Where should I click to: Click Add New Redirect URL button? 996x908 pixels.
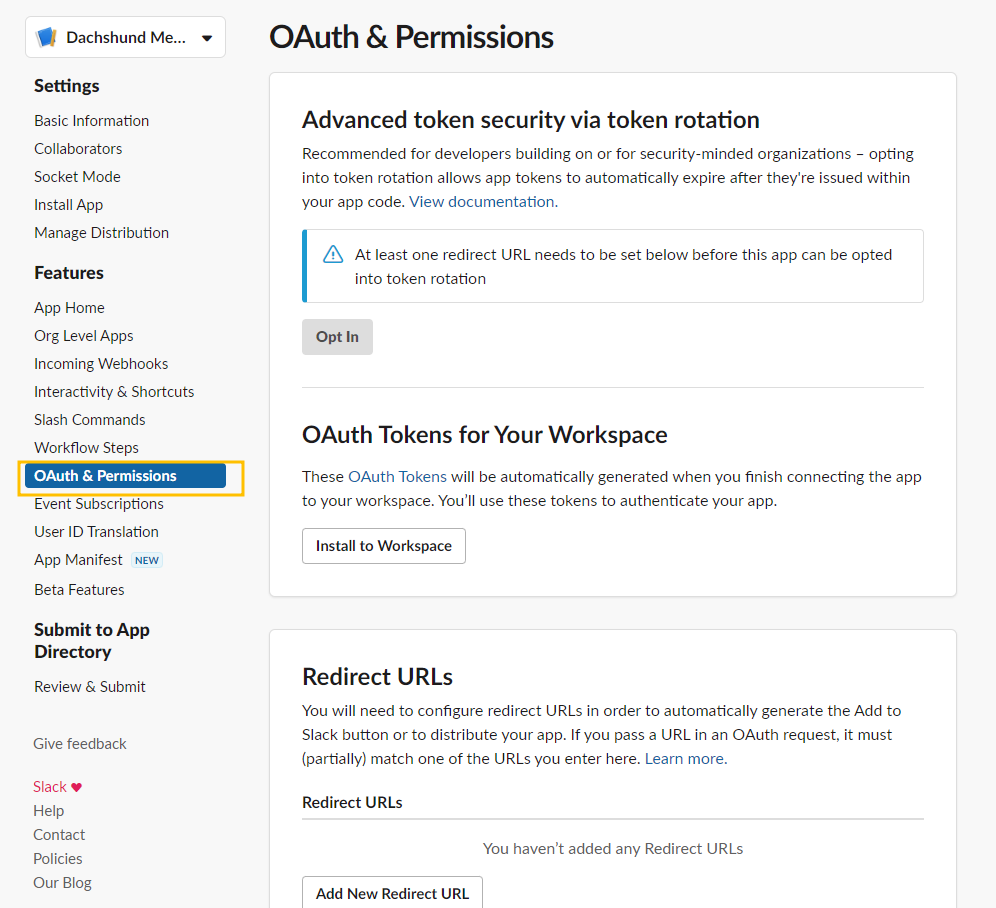pos(393,893)
